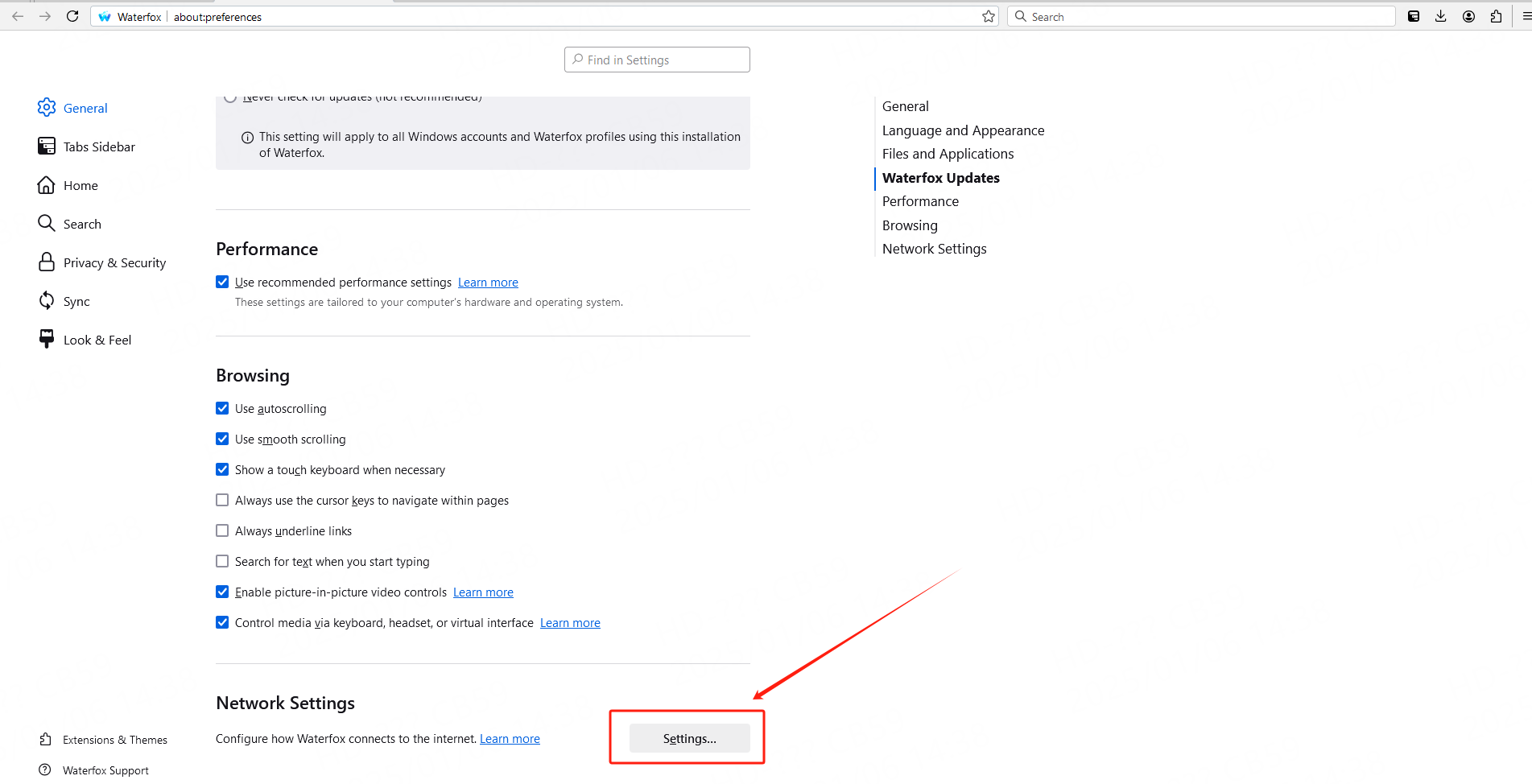Open the Downloads panel
1532x784 pixels.
[x=1441, y=16]
